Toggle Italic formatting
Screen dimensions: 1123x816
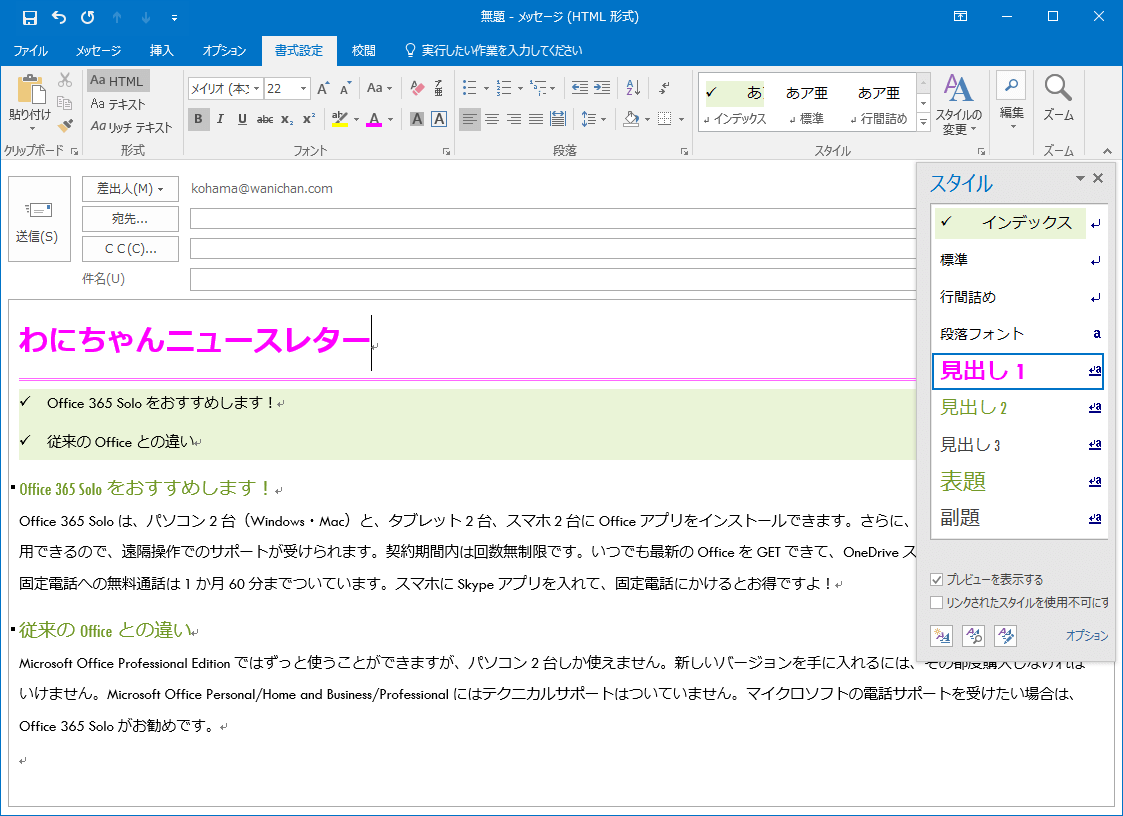[x=221, y=120]
